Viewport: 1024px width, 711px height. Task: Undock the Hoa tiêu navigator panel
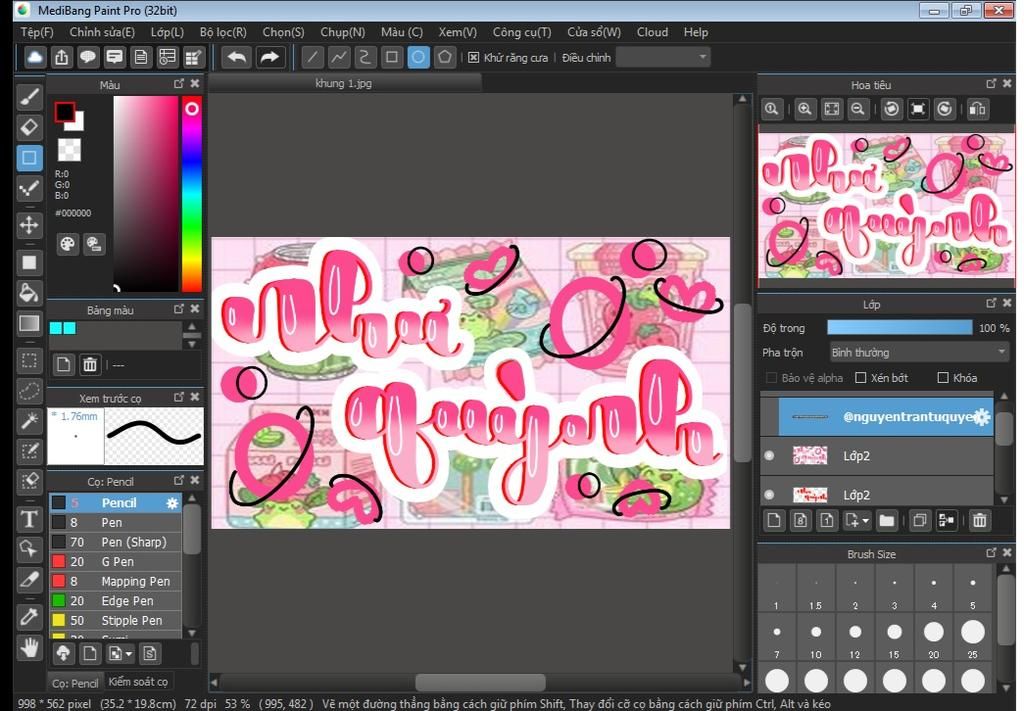point(991,84)
